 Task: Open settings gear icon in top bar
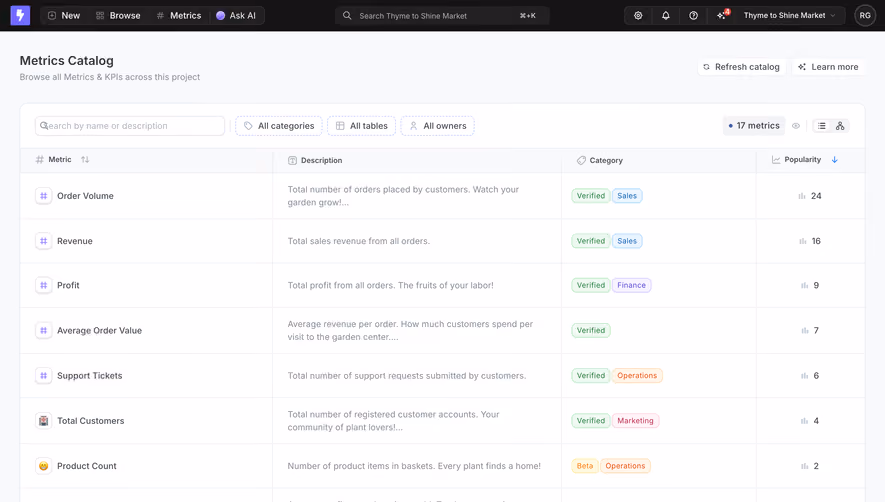coord(638,15)
